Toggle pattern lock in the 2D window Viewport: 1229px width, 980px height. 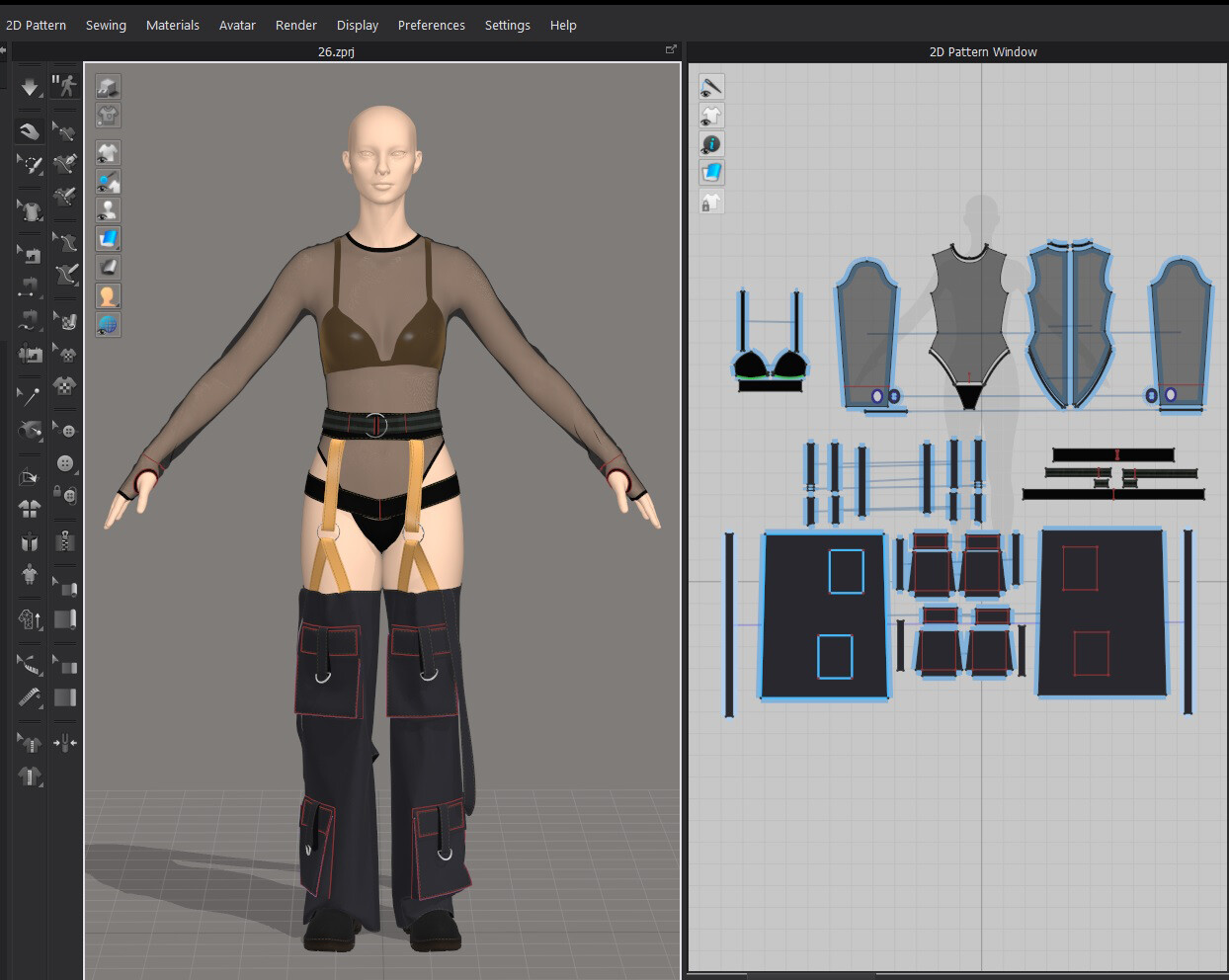(710, 201)
